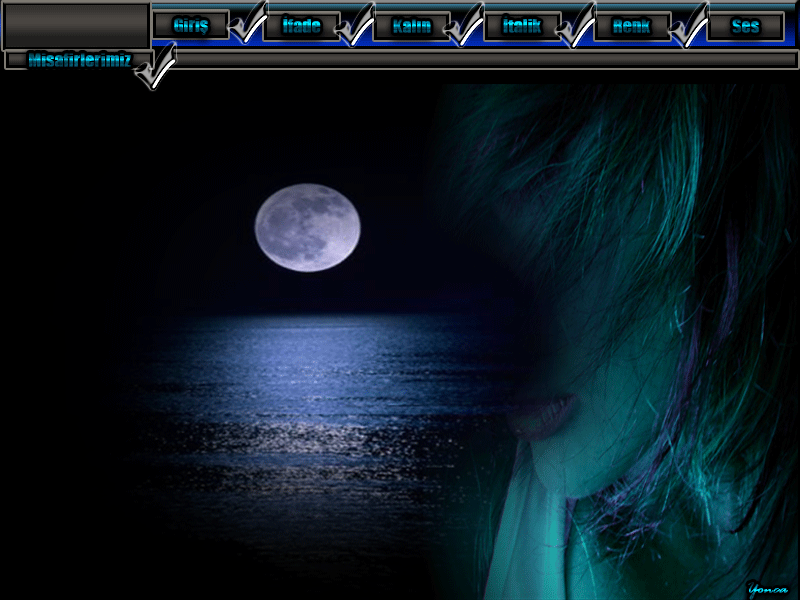Click the checkmark icon beside Misafirlerimiz
800x600 pixels.
(x=156, y=66)
